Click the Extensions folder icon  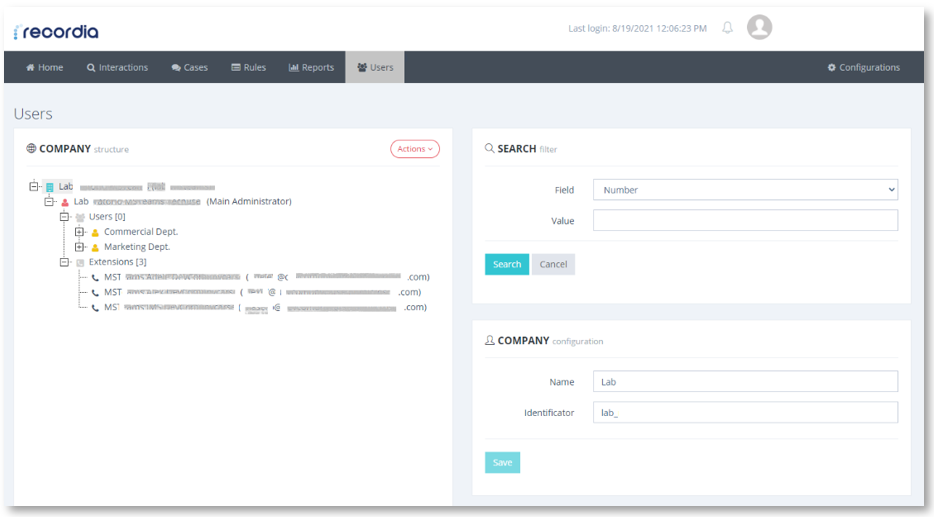pyautogui.click(x=80, y=263)
